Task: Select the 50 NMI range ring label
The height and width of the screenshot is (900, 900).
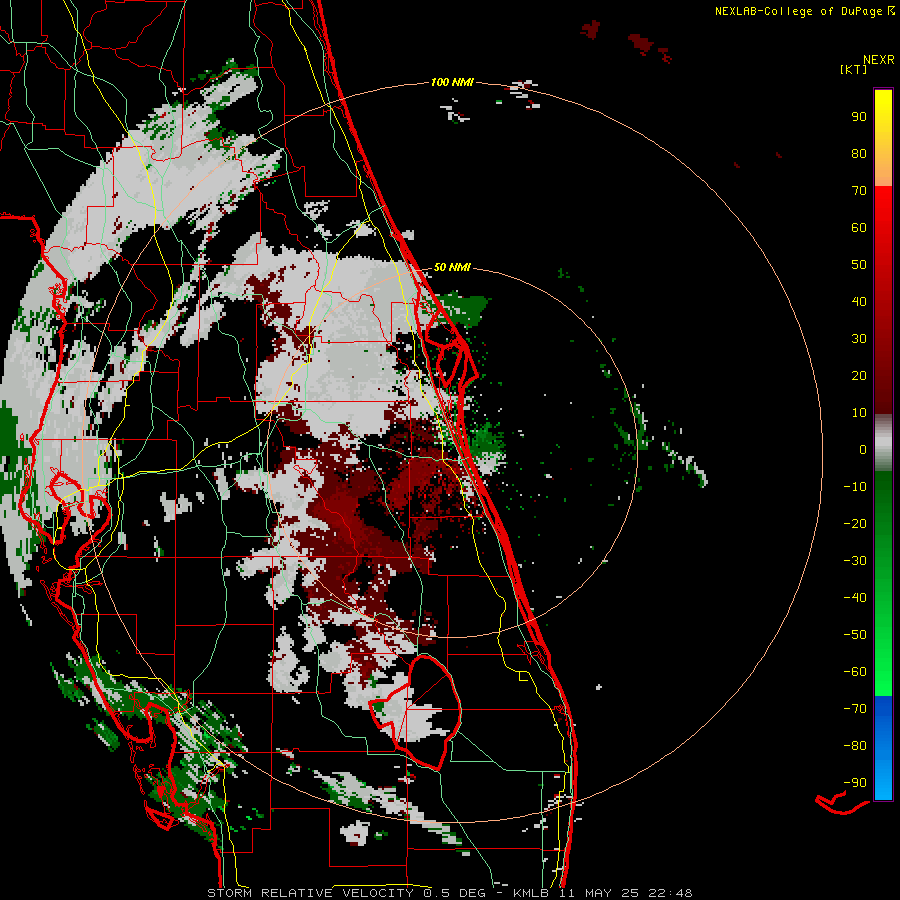Action: click(x=452, y=267)
